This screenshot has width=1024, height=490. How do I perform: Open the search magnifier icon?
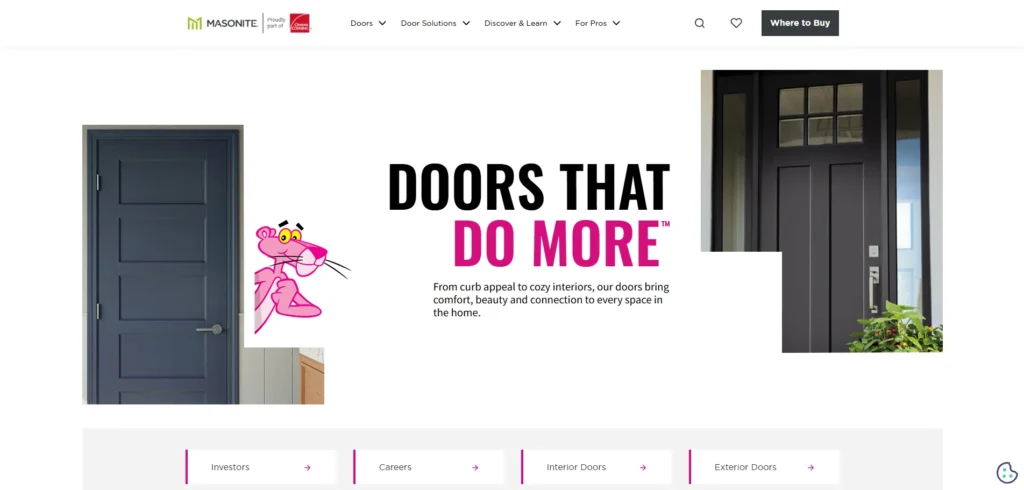pos(699,23)
